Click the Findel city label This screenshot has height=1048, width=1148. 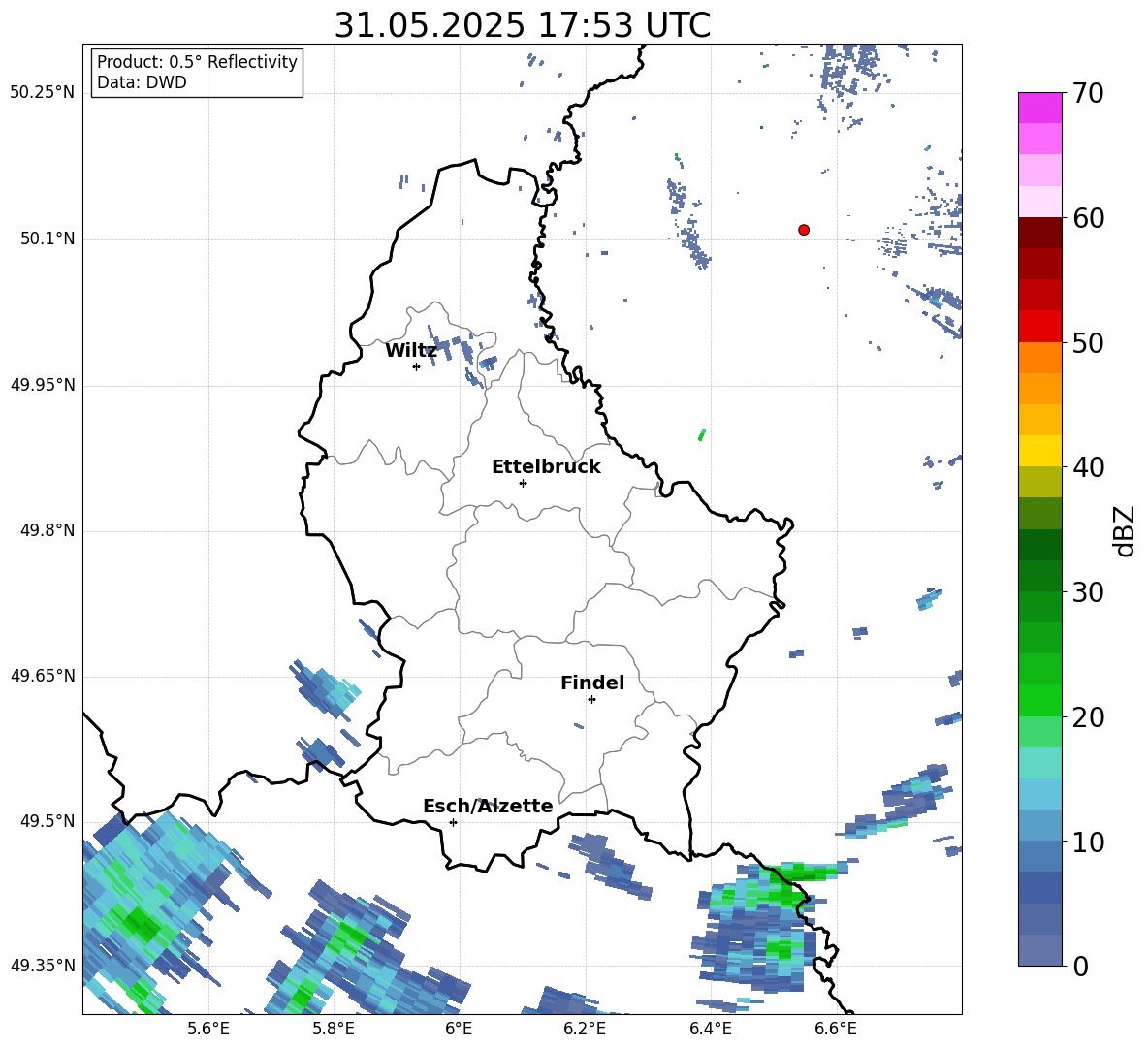[592, 683]
